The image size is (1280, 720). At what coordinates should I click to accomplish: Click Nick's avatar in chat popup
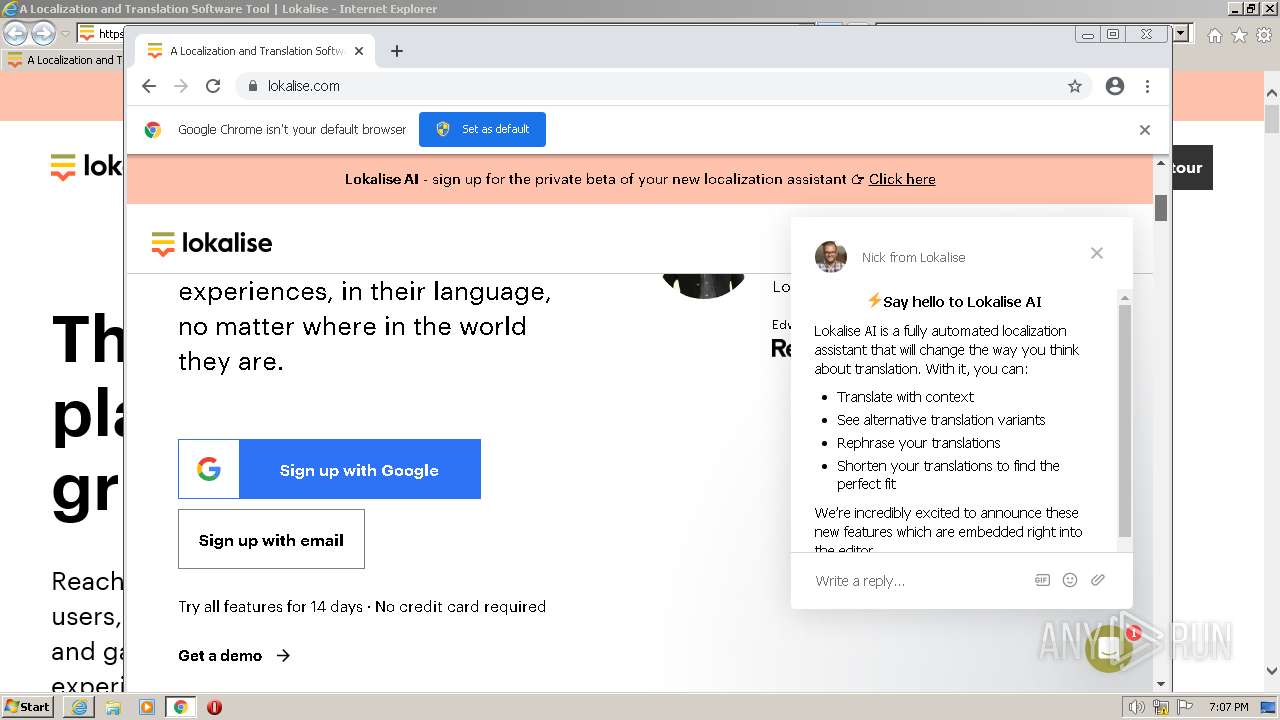click(x=831, y=257)
